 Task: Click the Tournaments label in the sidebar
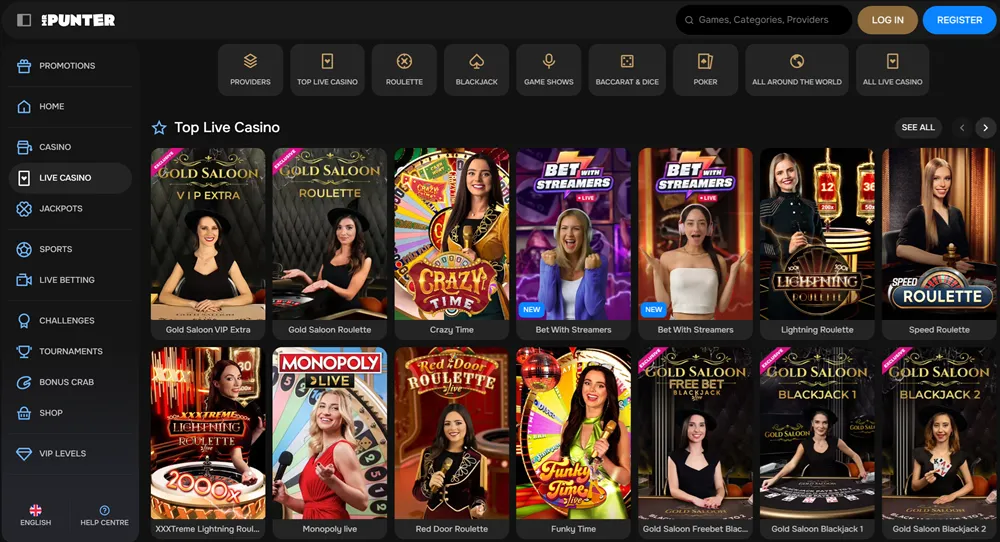(x=71, y=351)
